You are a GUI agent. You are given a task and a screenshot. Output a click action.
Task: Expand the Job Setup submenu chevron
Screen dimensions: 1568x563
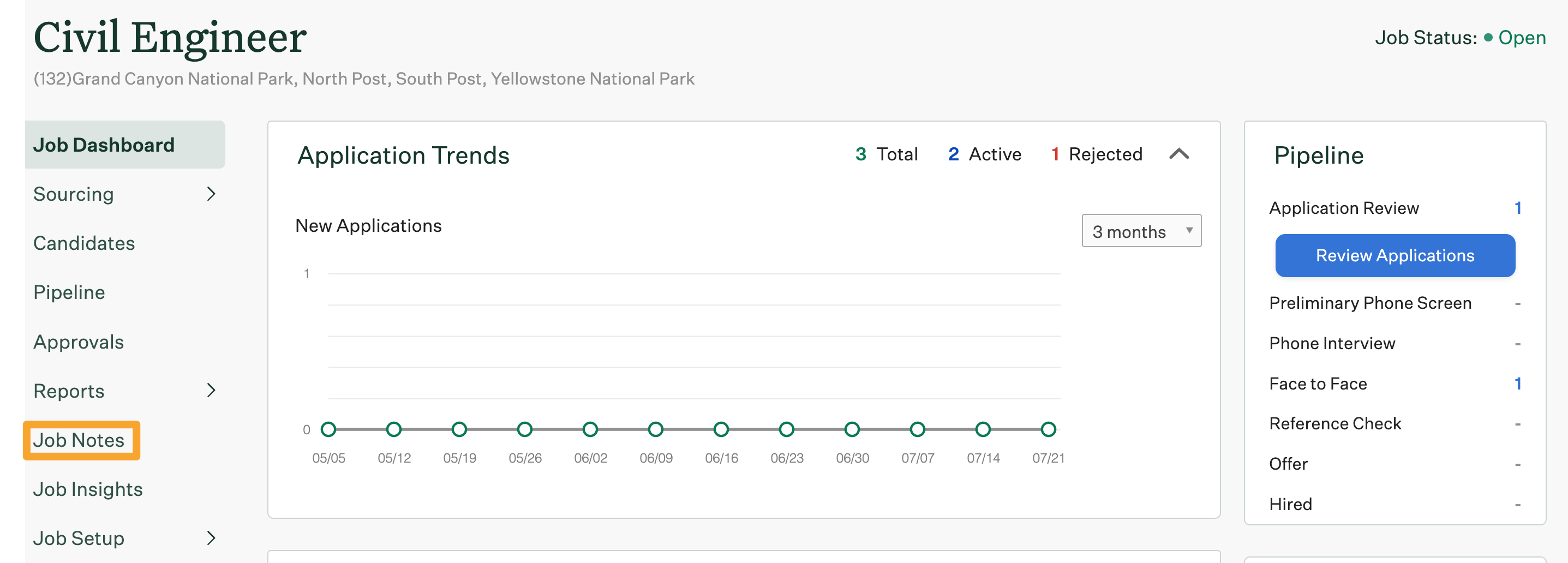click(211, 538)
